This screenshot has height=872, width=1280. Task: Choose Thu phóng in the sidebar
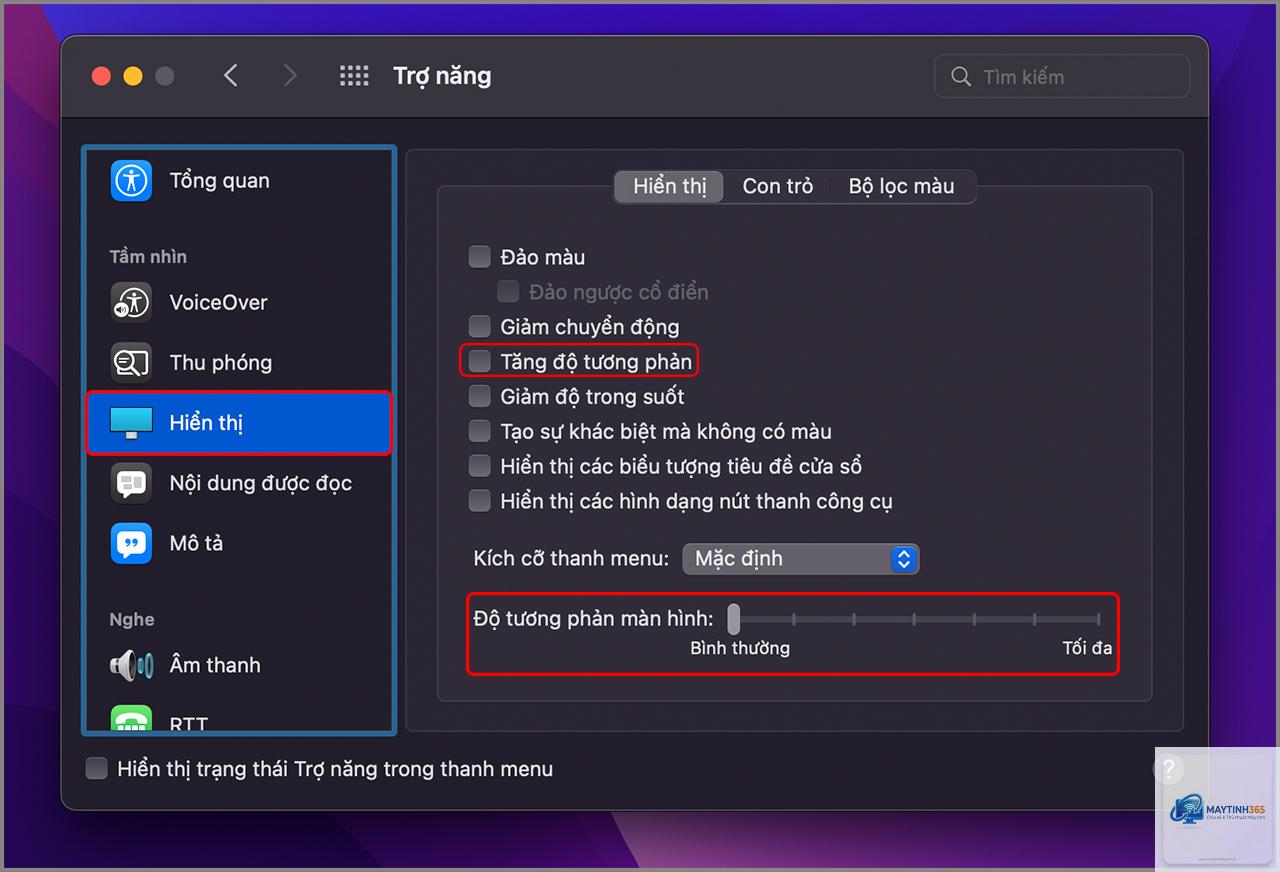221,363
